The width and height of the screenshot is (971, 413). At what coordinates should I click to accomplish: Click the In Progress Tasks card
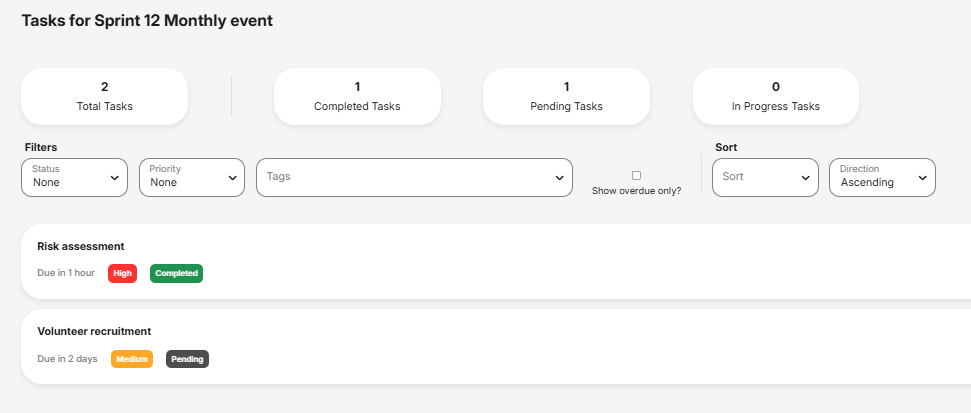[x=776, y=96]
